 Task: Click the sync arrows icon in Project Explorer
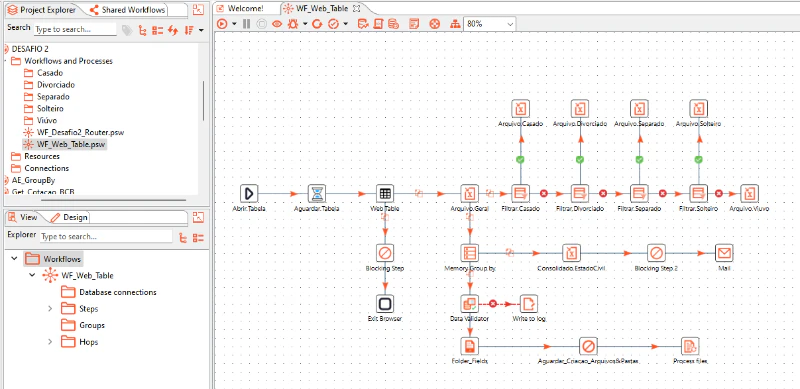pyautogui.click(x=173, y=31)
